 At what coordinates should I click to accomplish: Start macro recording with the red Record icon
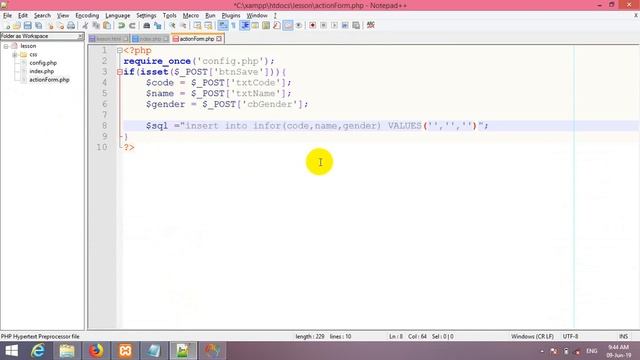312,25
